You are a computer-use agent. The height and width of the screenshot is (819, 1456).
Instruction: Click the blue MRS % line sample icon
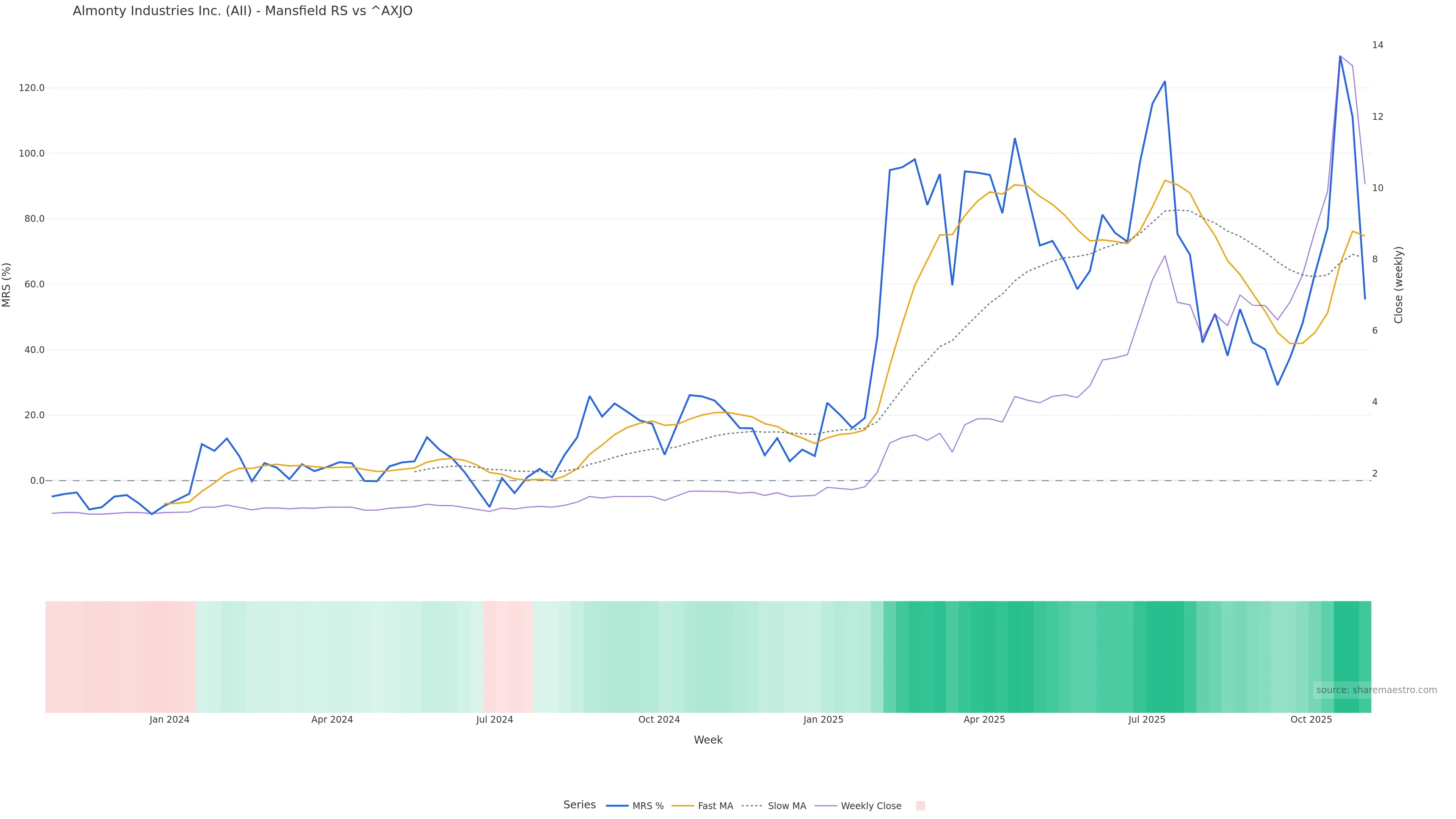point(617,806)
